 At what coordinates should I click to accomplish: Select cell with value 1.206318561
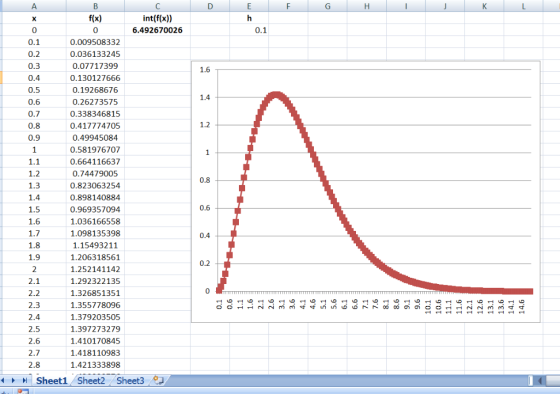(x=95, y=257)
